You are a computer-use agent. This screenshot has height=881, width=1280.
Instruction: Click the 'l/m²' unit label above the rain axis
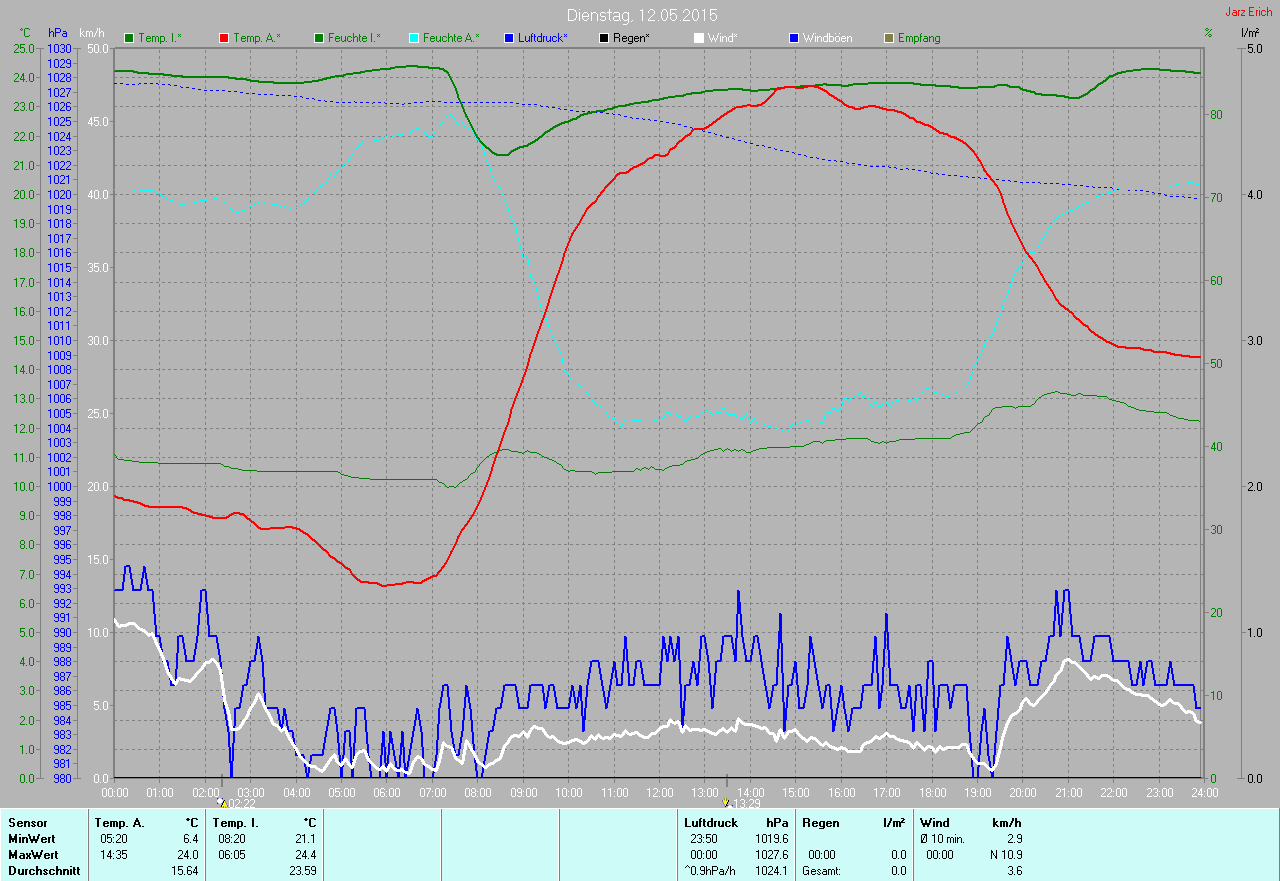coord(1249,33)
